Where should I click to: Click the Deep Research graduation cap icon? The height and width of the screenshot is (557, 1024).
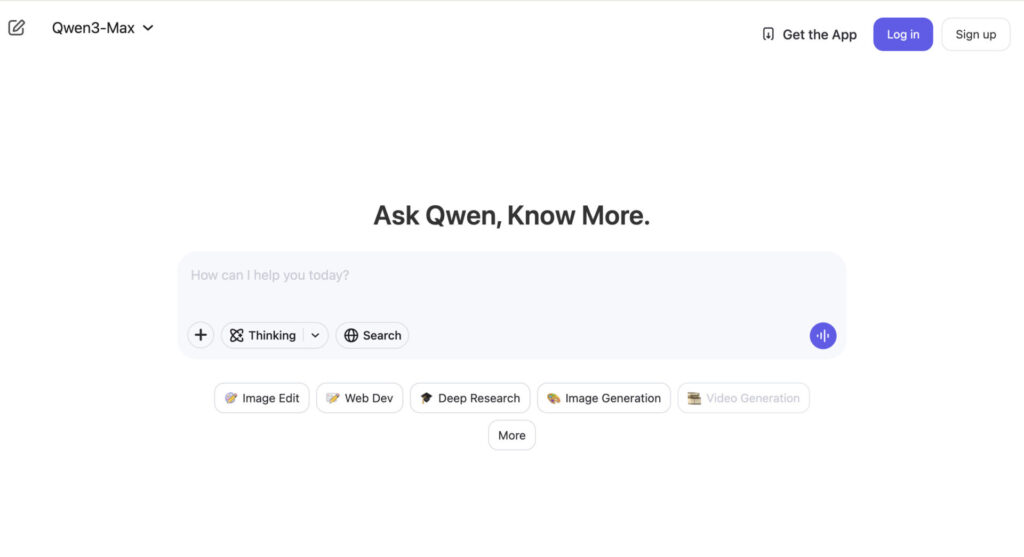(x=426, y=398)
